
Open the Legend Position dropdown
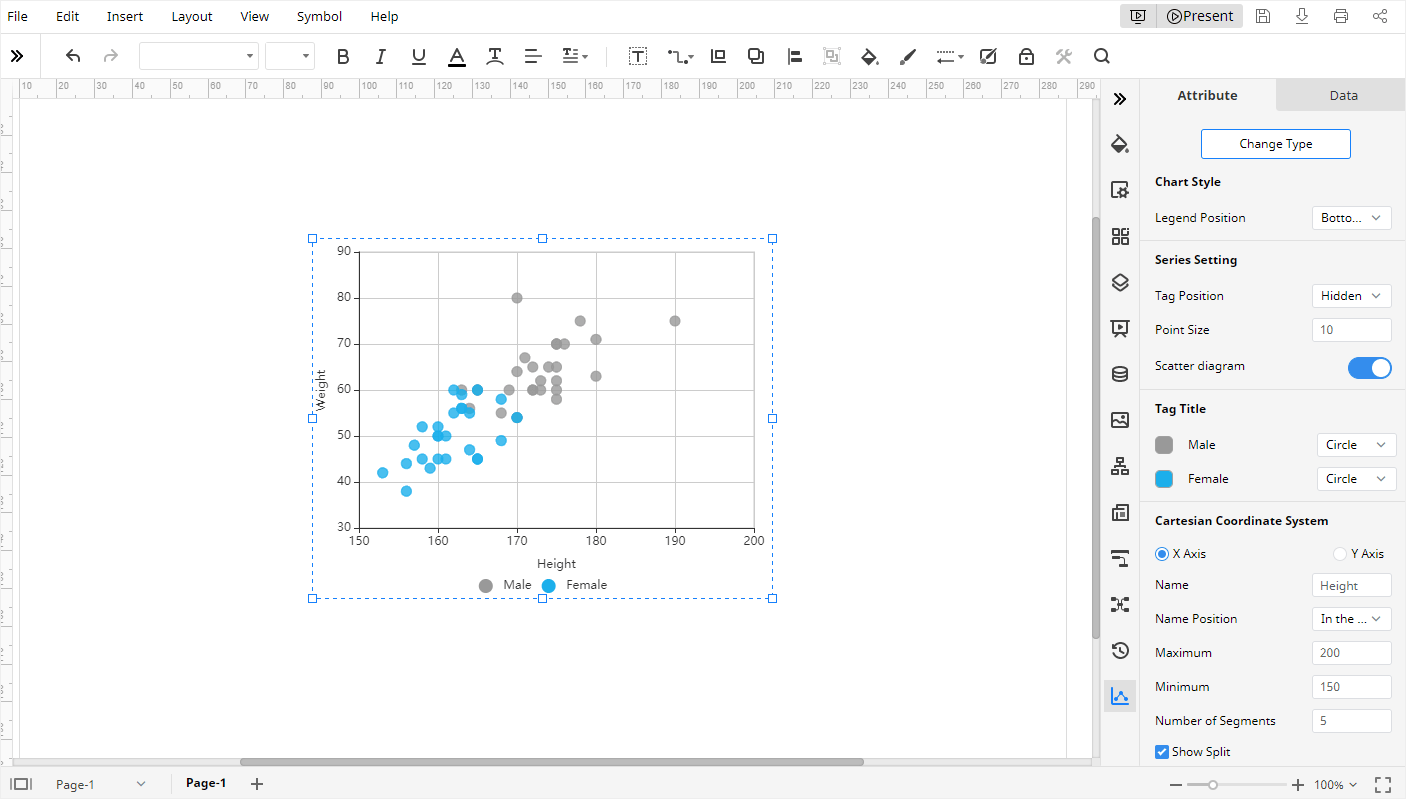point(1351,217)
